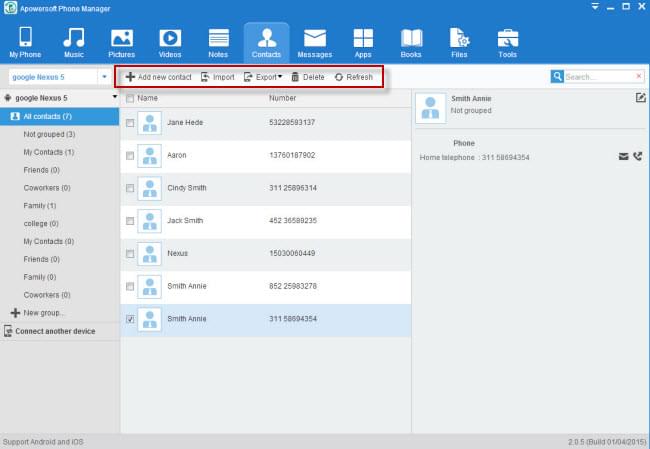650x449 pixels.
Task: Edit the Smith Annie contact details
Action: [x=640, y=98]
